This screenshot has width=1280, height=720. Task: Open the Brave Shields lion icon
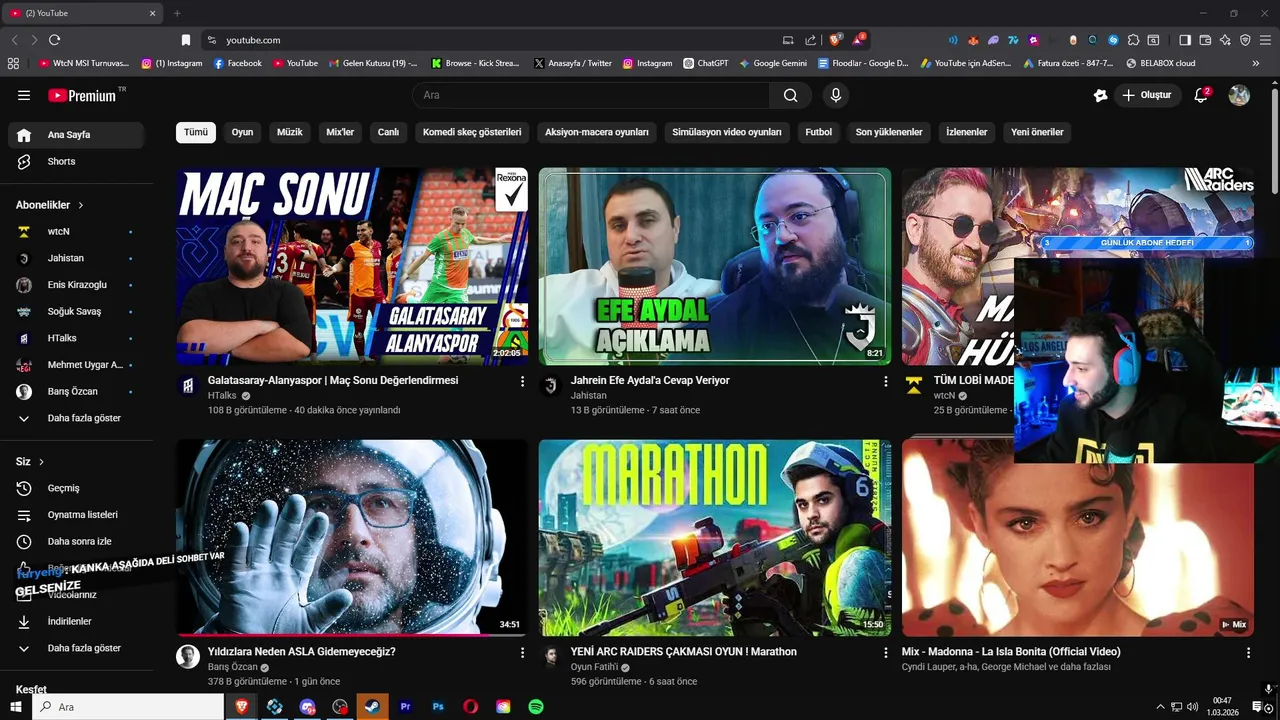click(x=835, y=40)
